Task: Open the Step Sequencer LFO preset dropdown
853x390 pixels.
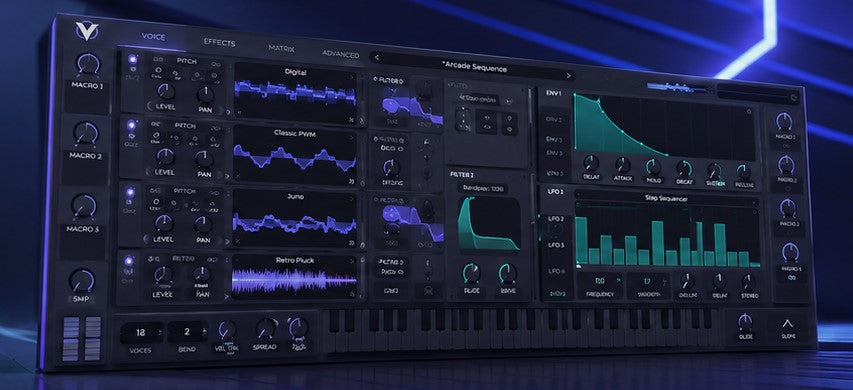Action: (x=666, y=199)
